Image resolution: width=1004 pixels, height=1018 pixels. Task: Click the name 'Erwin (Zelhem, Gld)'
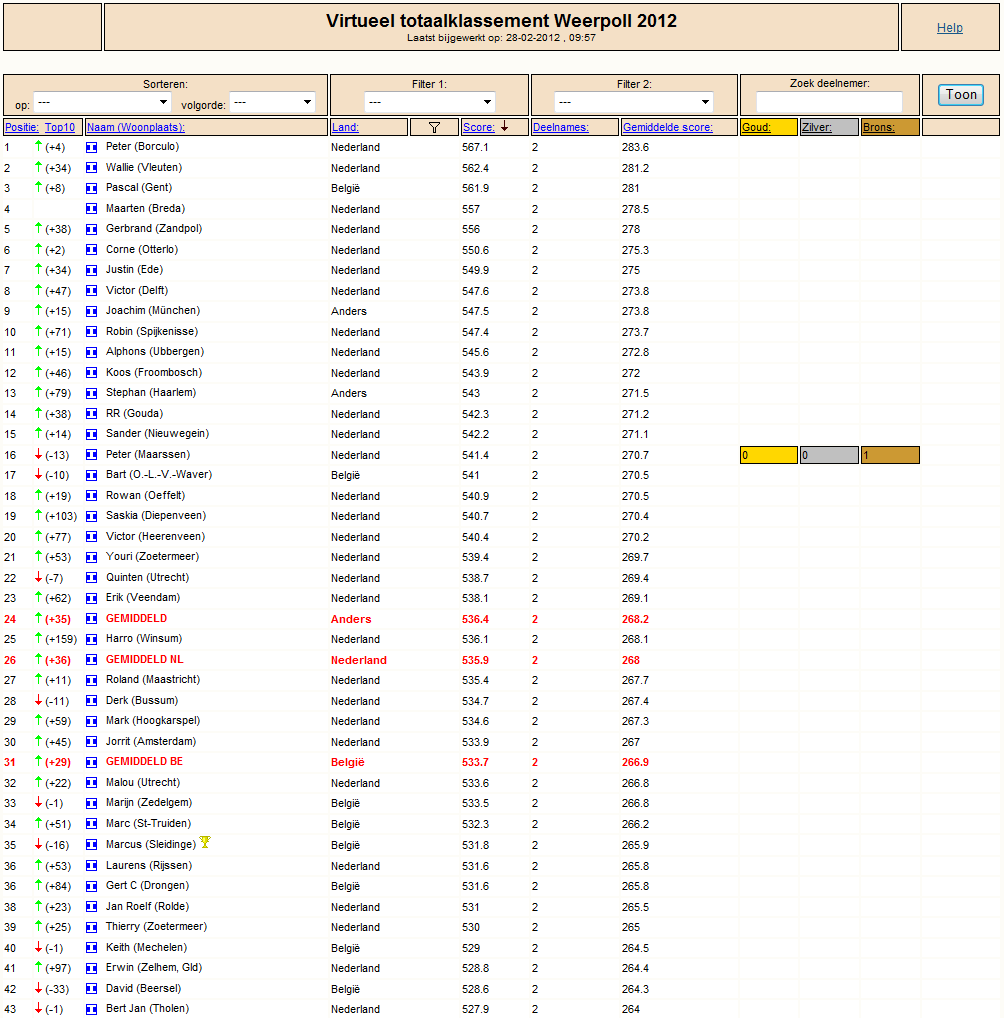[154, 967]
